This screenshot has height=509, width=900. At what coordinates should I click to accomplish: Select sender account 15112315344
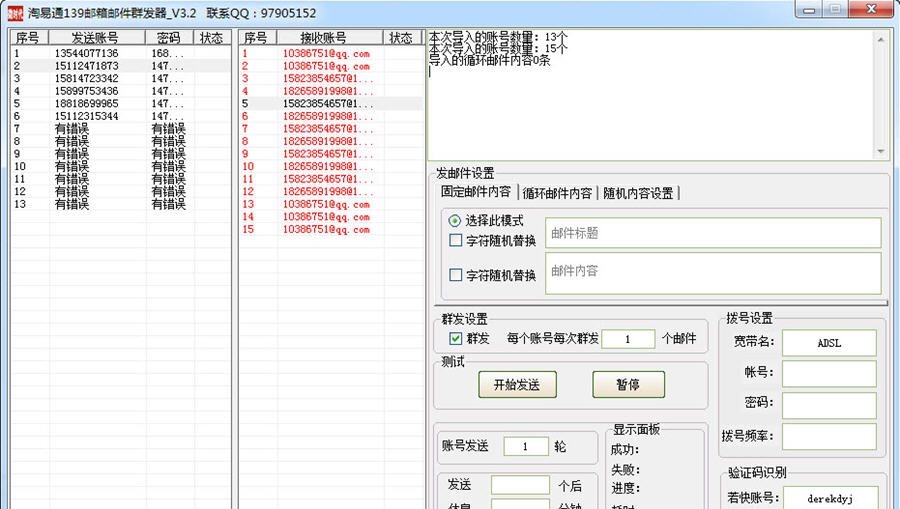(x=121, y=116)
